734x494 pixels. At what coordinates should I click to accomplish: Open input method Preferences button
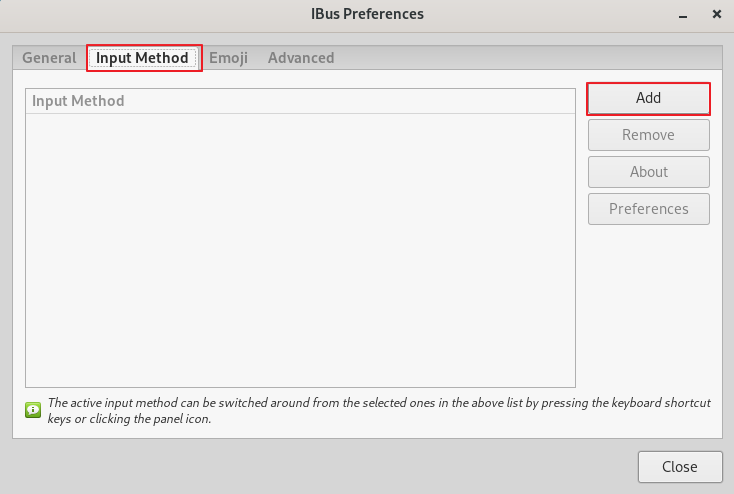(x=648, y=209)
